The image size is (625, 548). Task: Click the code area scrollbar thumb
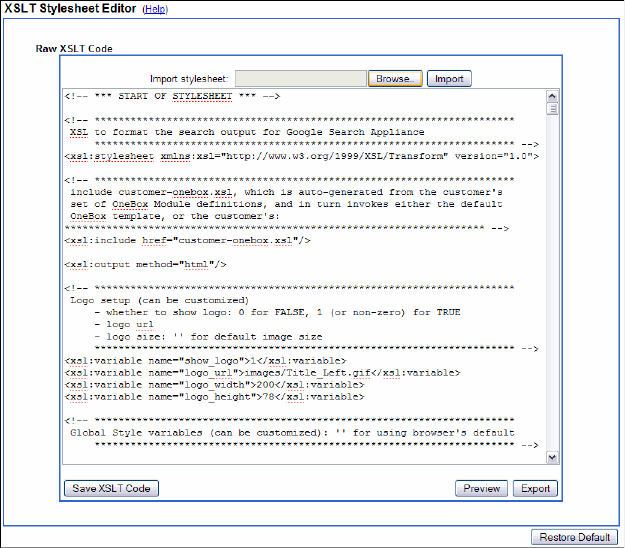552,109
